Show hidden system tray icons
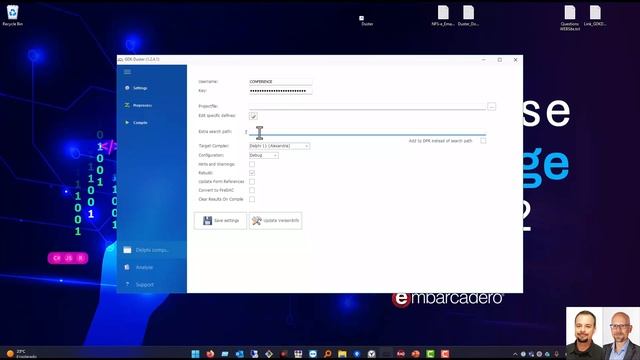Screen dimensions: 640x360 pos(515,354)
